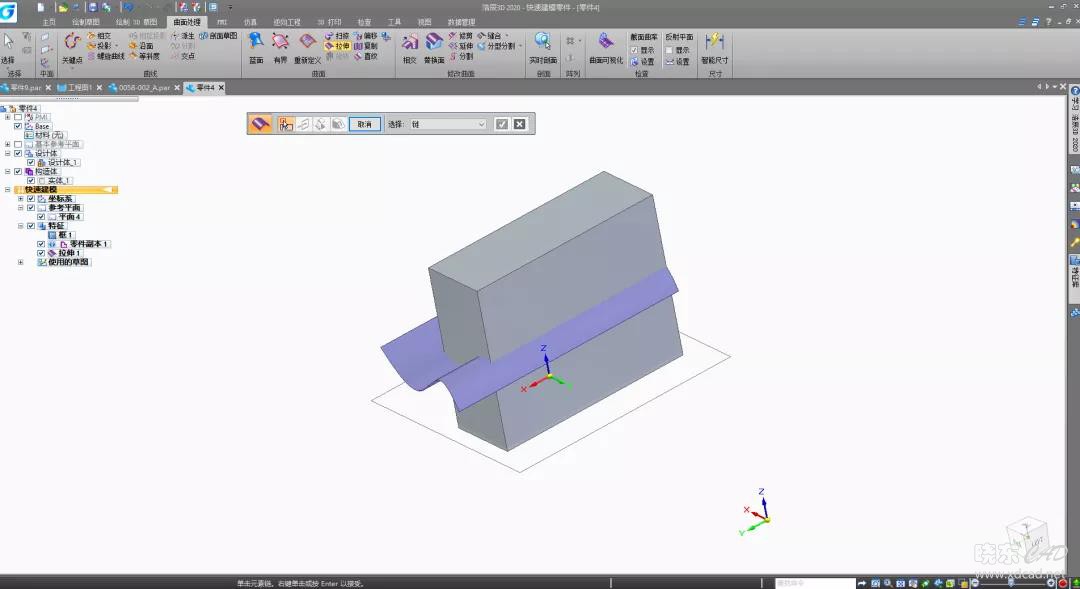The image size is (1080, 589).
Task: Click the 关键点 keypoint curve tool
Action: (x=72, y=46)
